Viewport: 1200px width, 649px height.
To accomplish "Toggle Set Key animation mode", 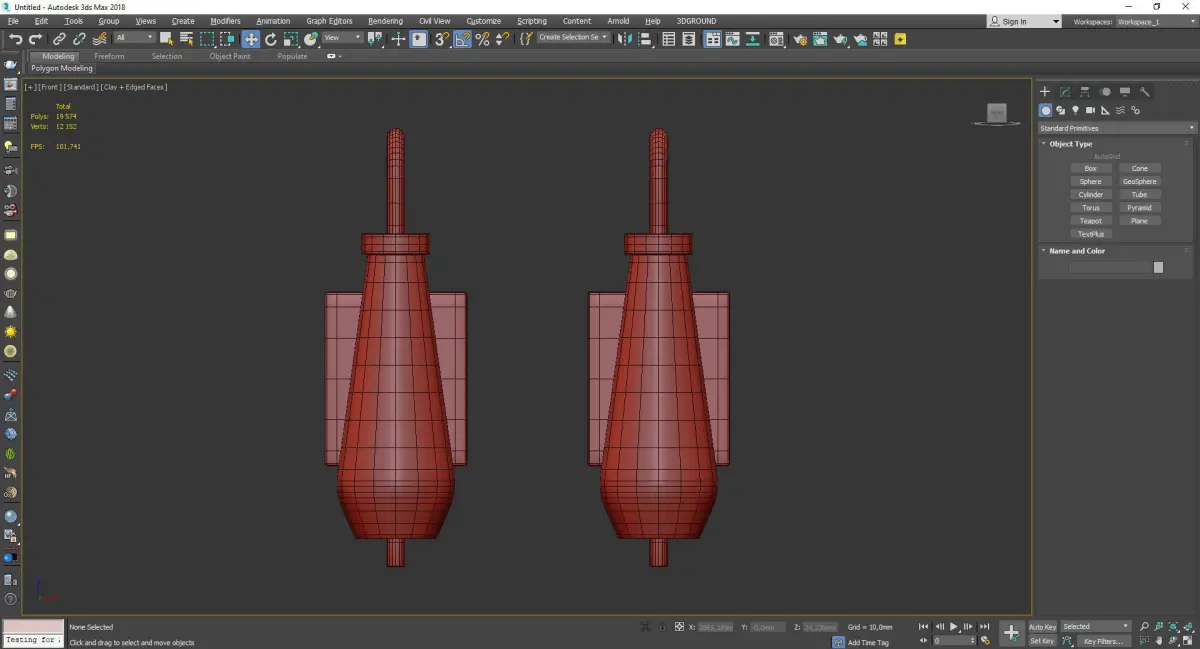I will click(1042, 641).
